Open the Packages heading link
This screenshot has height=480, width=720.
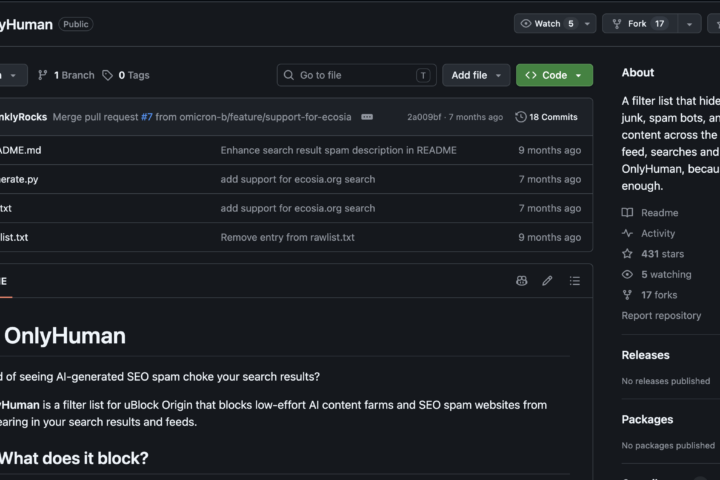point(647,419)
